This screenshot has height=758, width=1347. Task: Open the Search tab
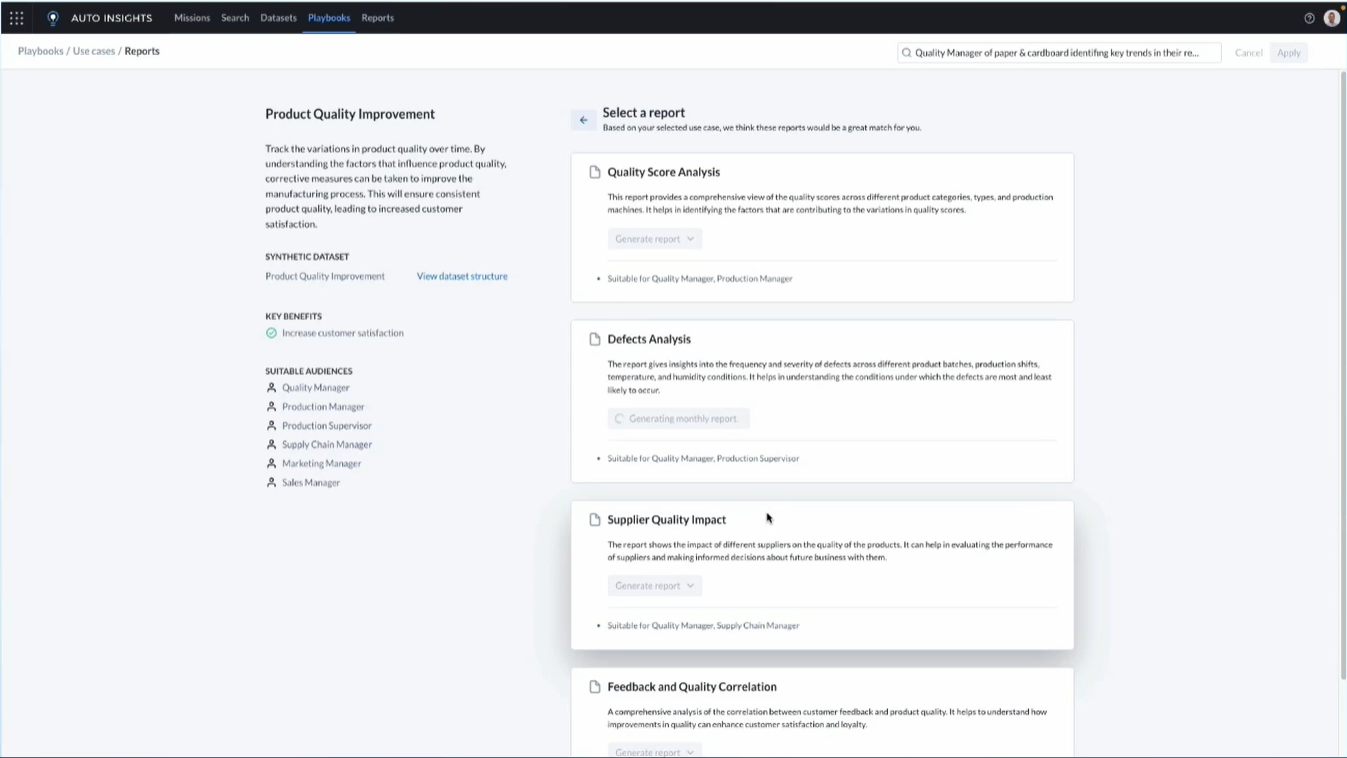pos(235,18)
